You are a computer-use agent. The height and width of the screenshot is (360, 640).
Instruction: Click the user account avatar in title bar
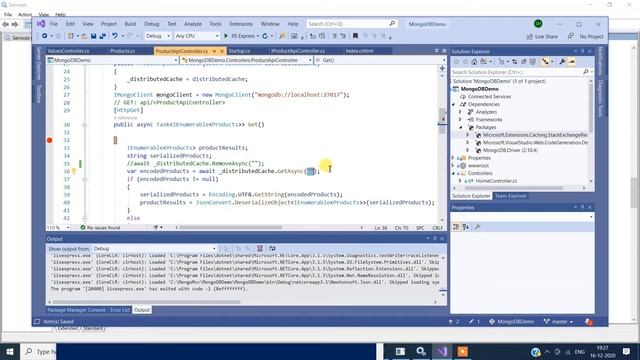(x=538, y=24)
